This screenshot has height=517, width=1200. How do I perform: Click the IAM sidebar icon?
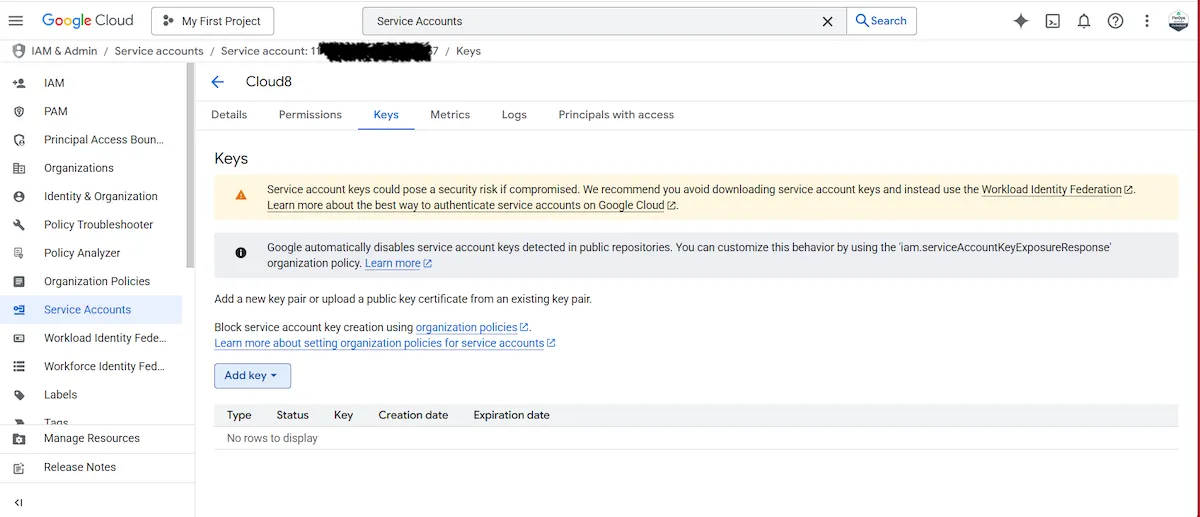[19, 83]
